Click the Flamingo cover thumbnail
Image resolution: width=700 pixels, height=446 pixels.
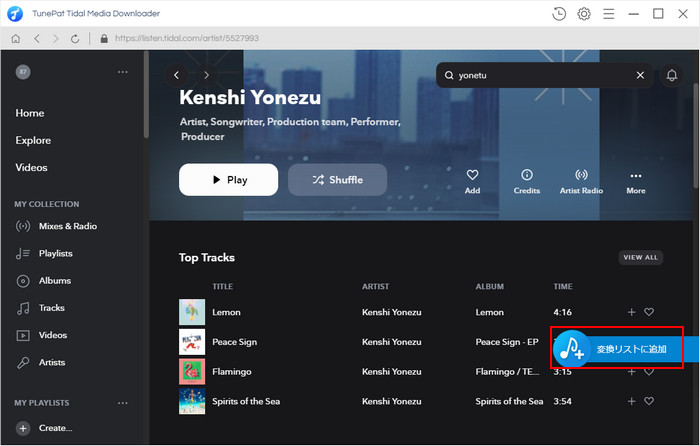pos(192,371)
